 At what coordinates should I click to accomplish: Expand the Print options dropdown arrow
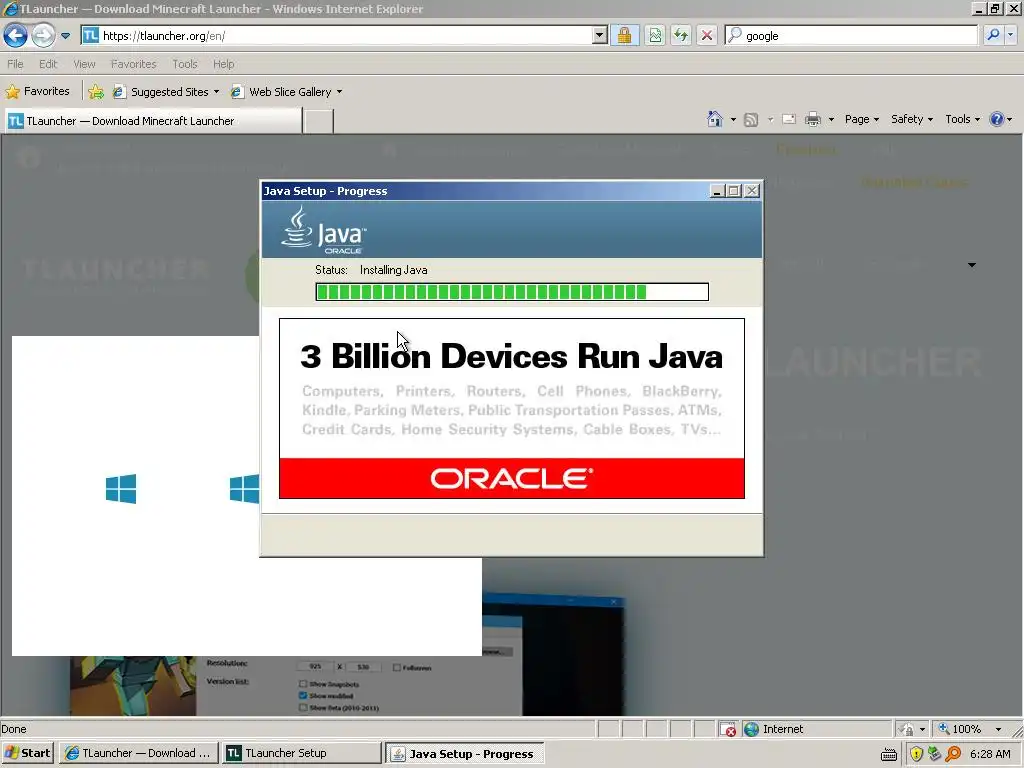831,120
